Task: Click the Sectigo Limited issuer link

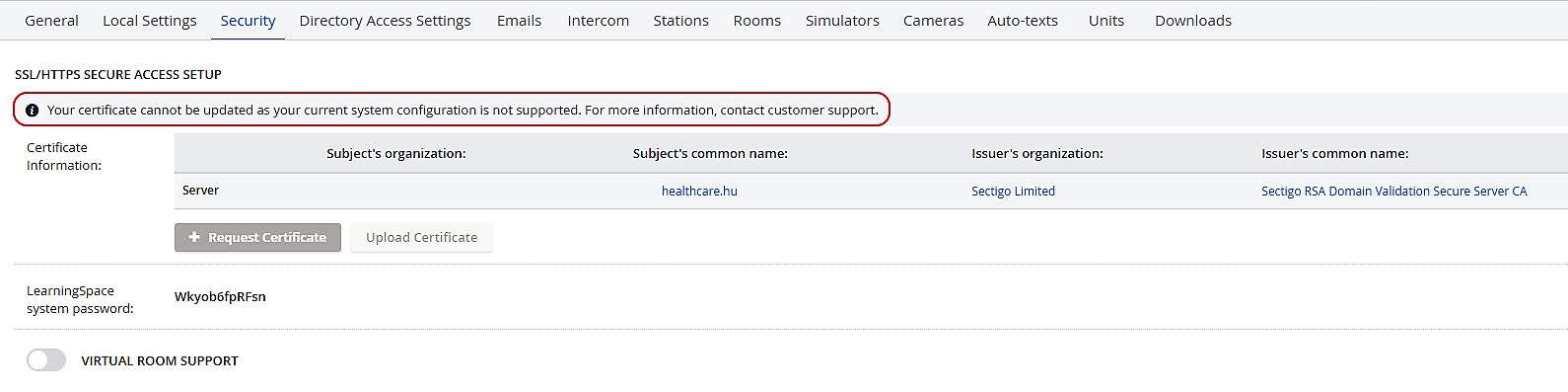Action: pos(1013,192)
